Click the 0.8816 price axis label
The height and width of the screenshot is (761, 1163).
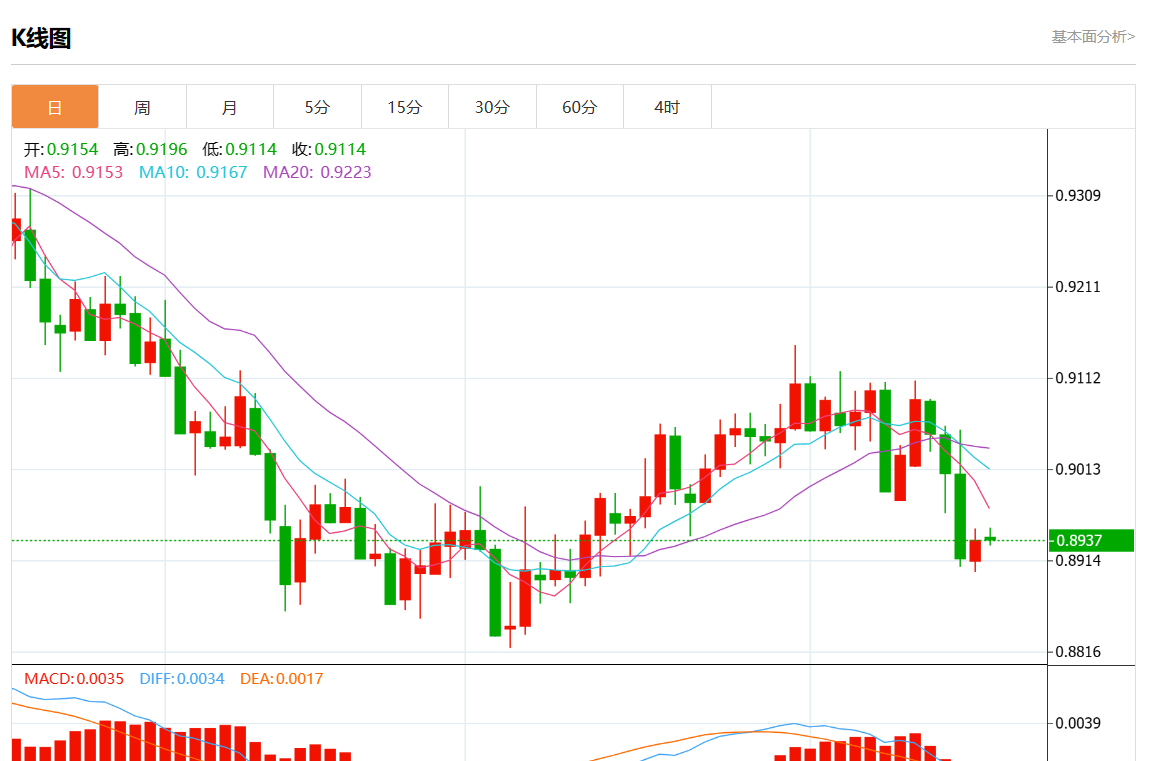coord(1078,652)
